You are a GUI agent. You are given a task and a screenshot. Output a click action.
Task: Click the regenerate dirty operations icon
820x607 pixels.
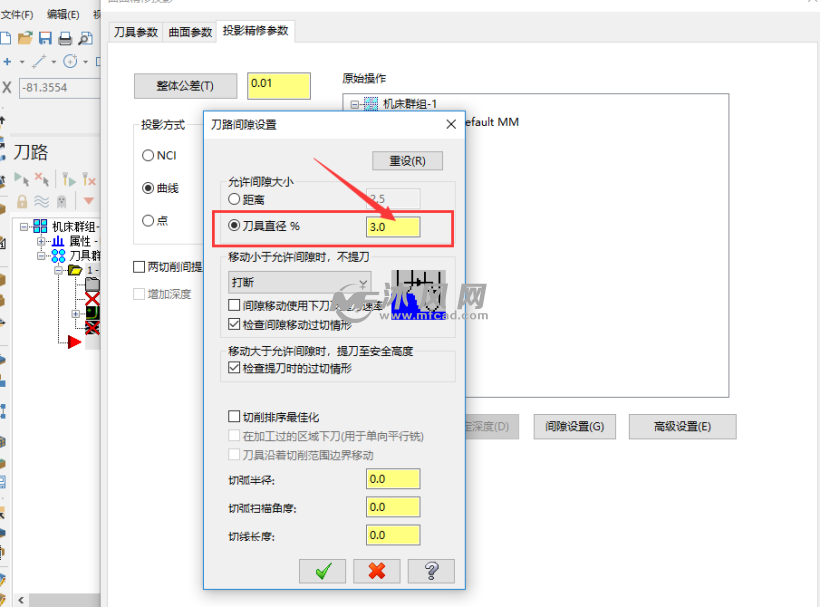tap(88, 180)
